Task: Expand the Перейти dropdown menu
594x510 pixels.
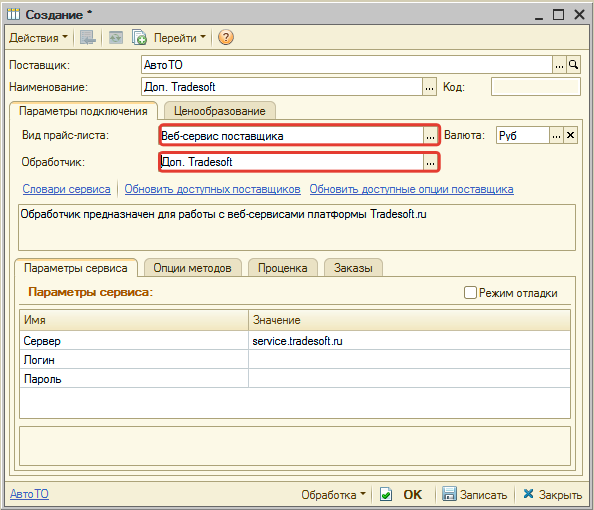Action: (x=180, y=38)
